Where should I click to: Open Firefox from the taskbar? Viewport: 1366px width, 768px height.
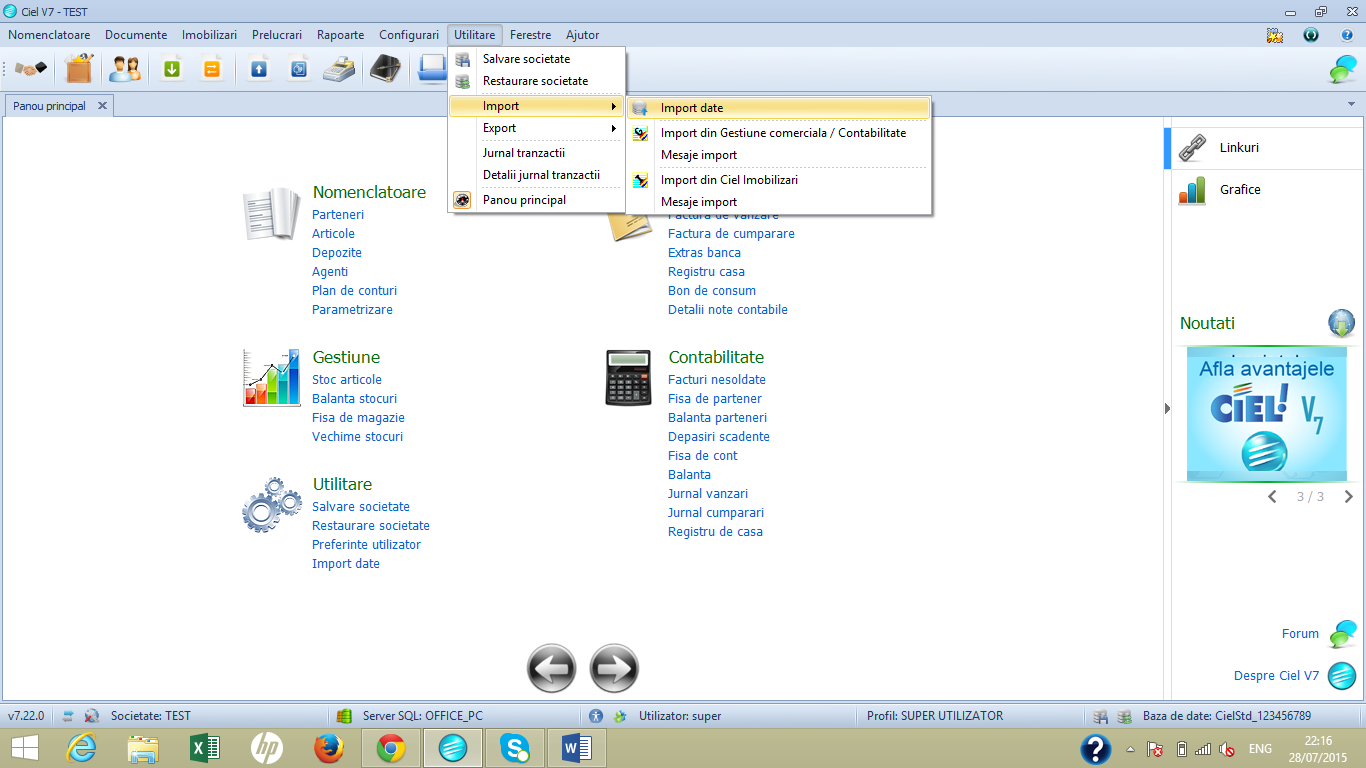point(329,748)
